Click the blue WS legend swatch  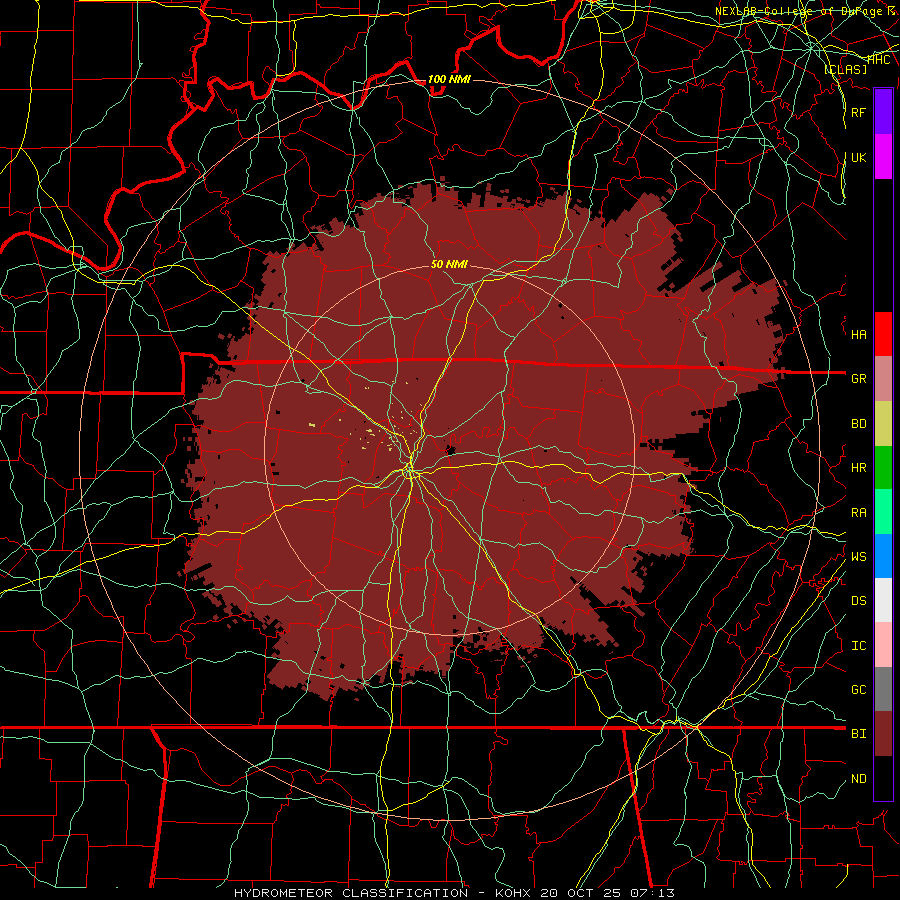883,556
